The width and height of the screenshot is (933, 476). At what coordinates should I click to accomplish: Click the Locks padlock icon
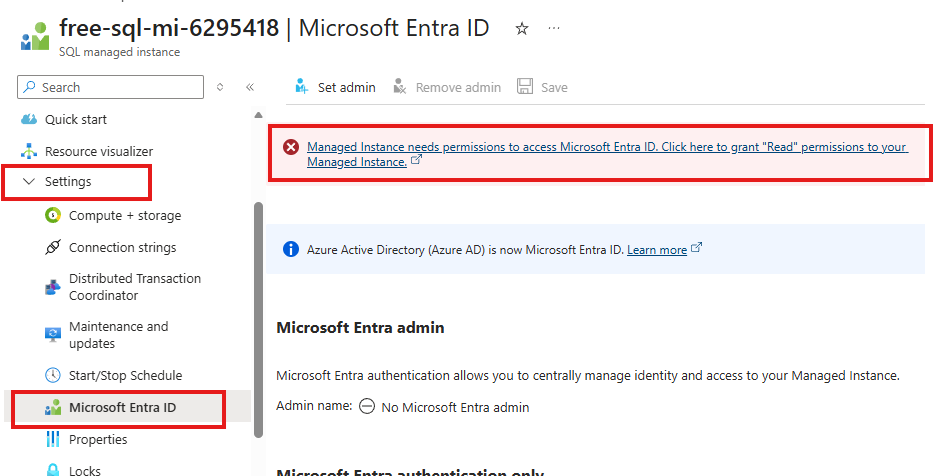[x=53, y=471]
